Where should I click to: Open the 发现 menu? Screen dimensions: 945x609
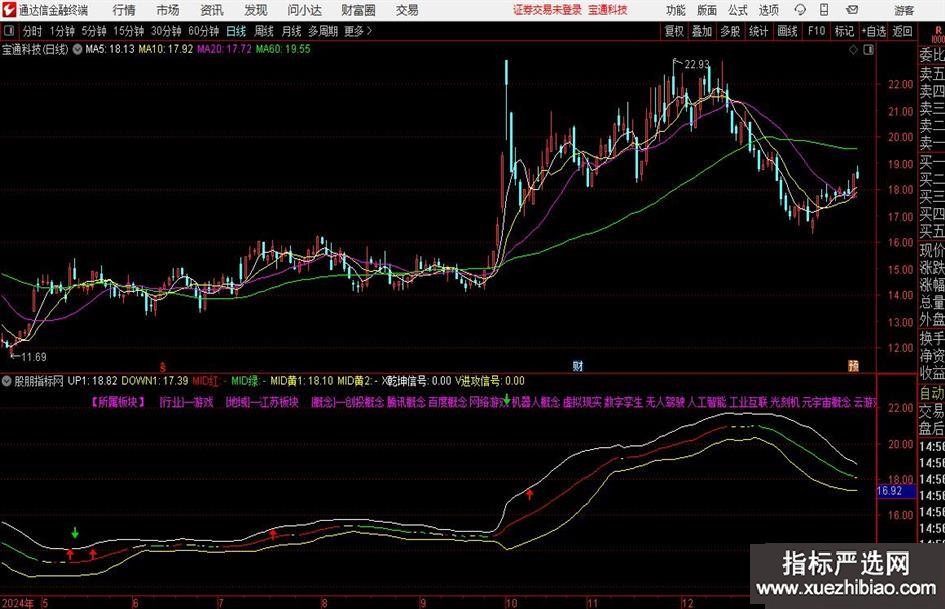(x=256, y=10)
